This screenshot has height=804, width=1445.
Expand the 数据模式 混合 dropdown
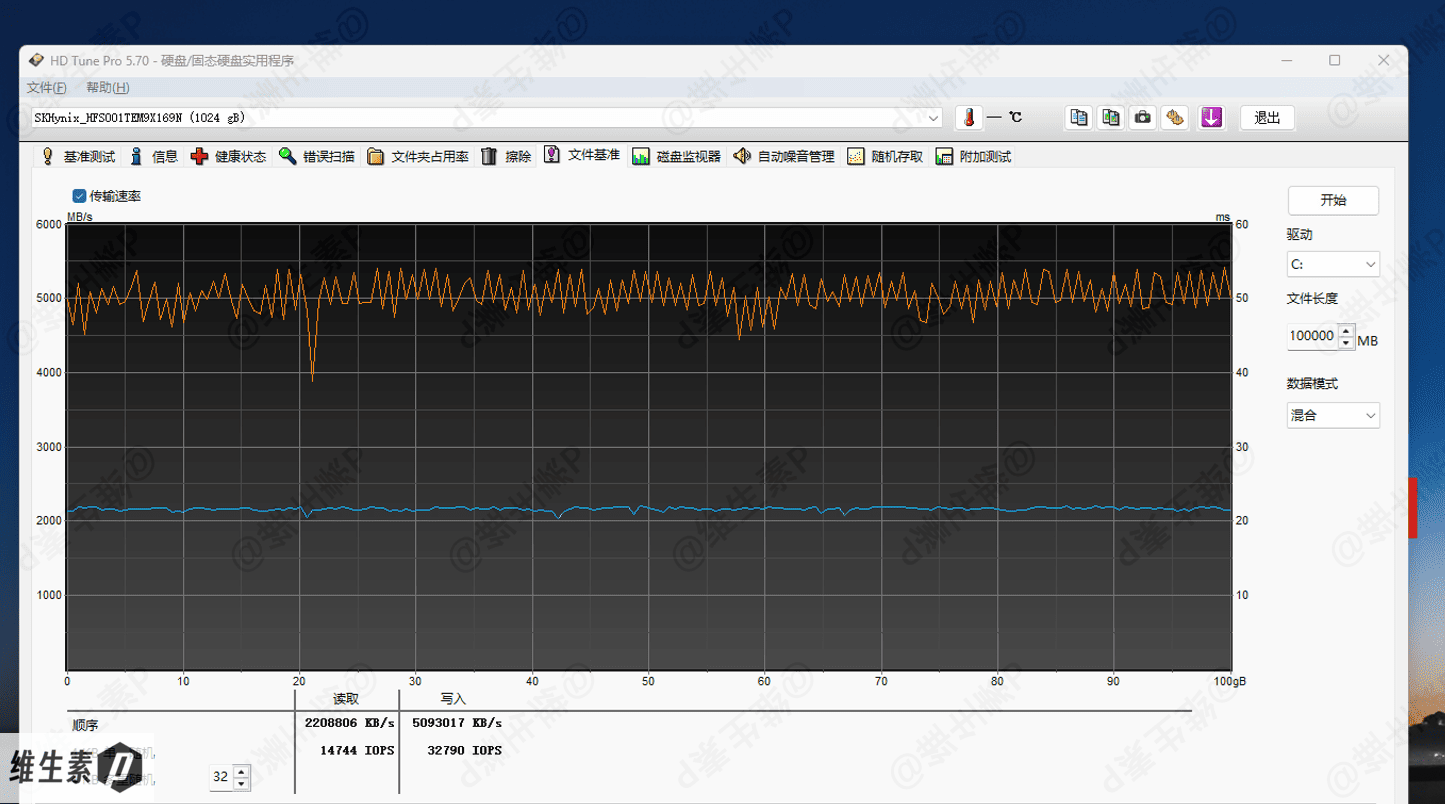(1333, 416)
